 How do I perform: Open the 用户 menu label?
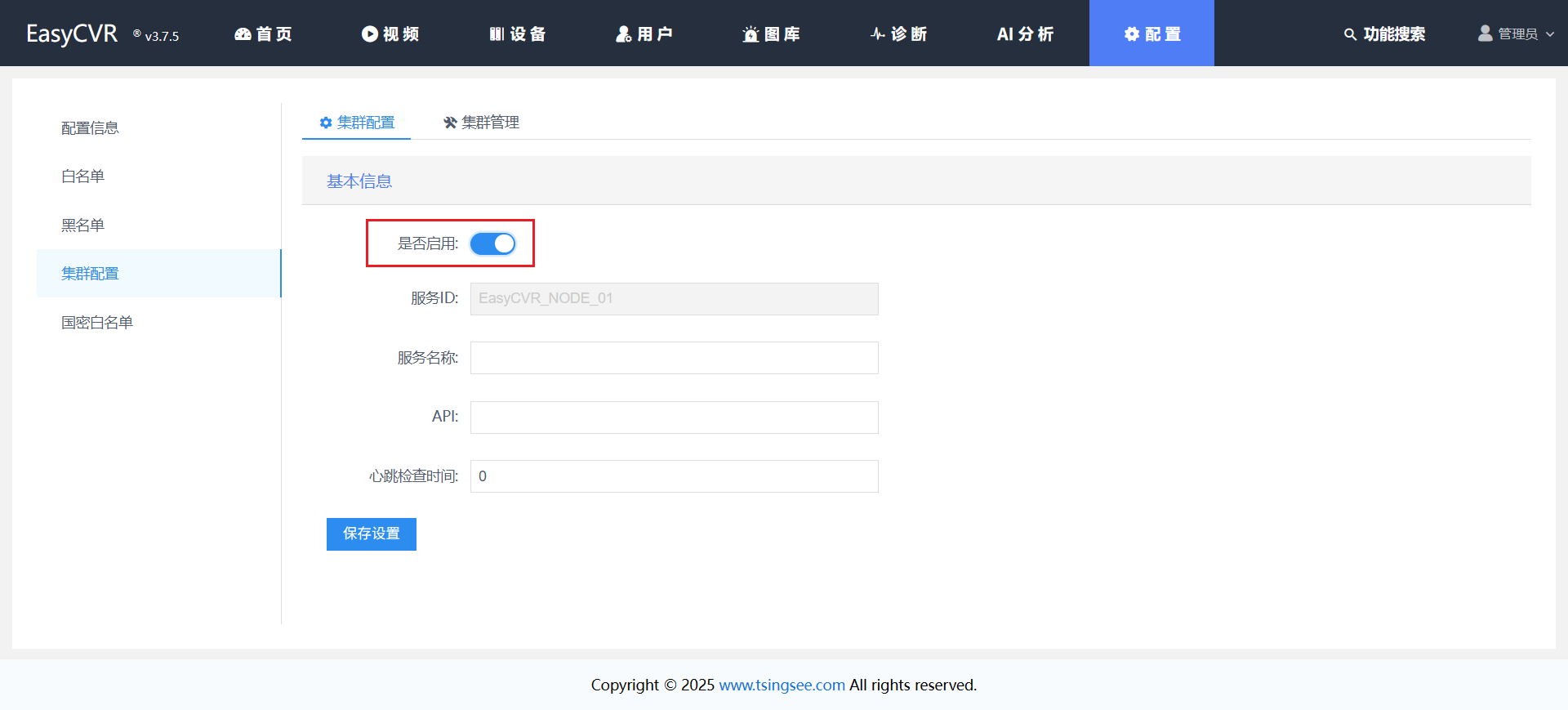coord(655,33)
